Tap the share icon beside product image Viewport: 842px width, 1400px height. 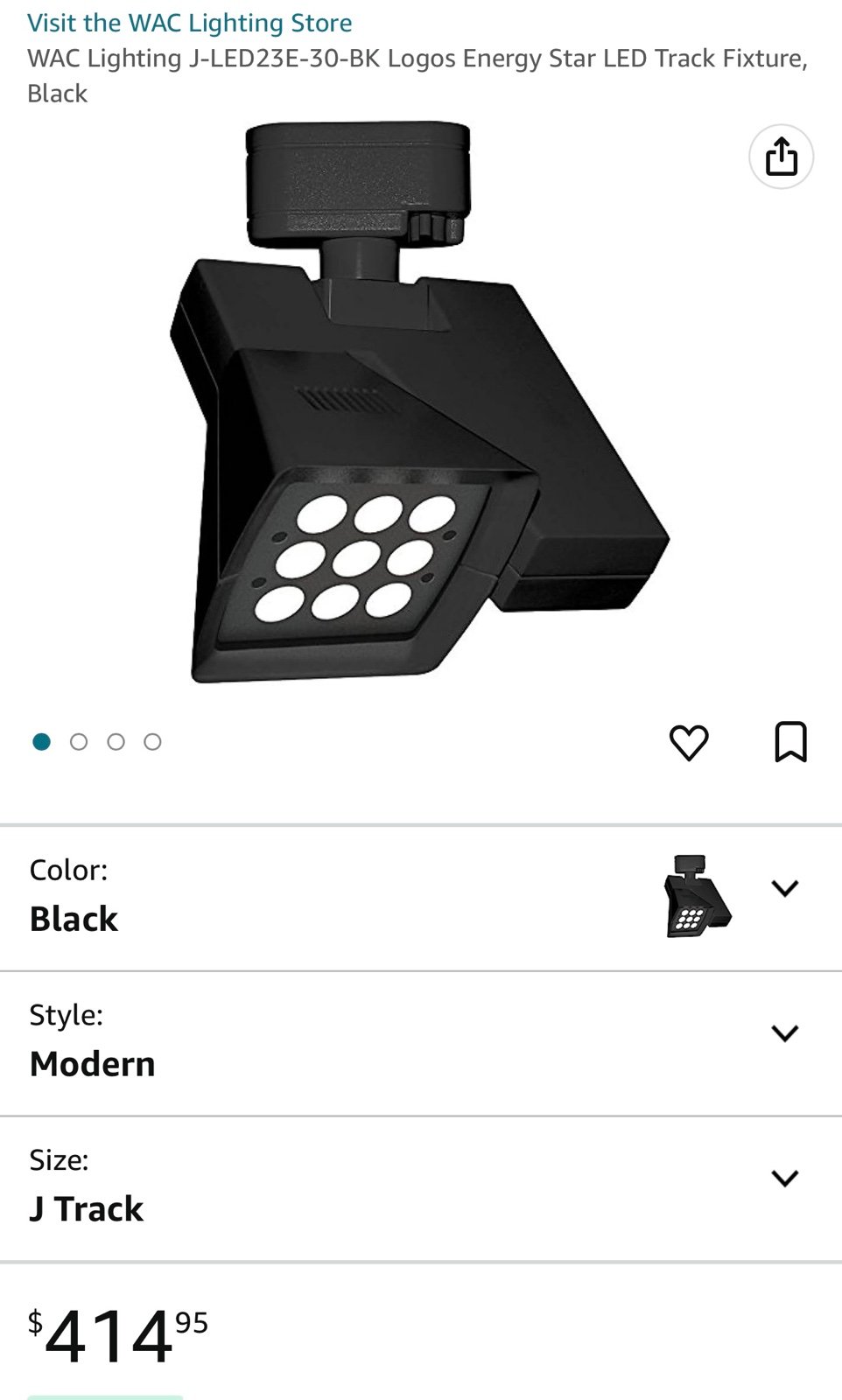pos(781,157)
